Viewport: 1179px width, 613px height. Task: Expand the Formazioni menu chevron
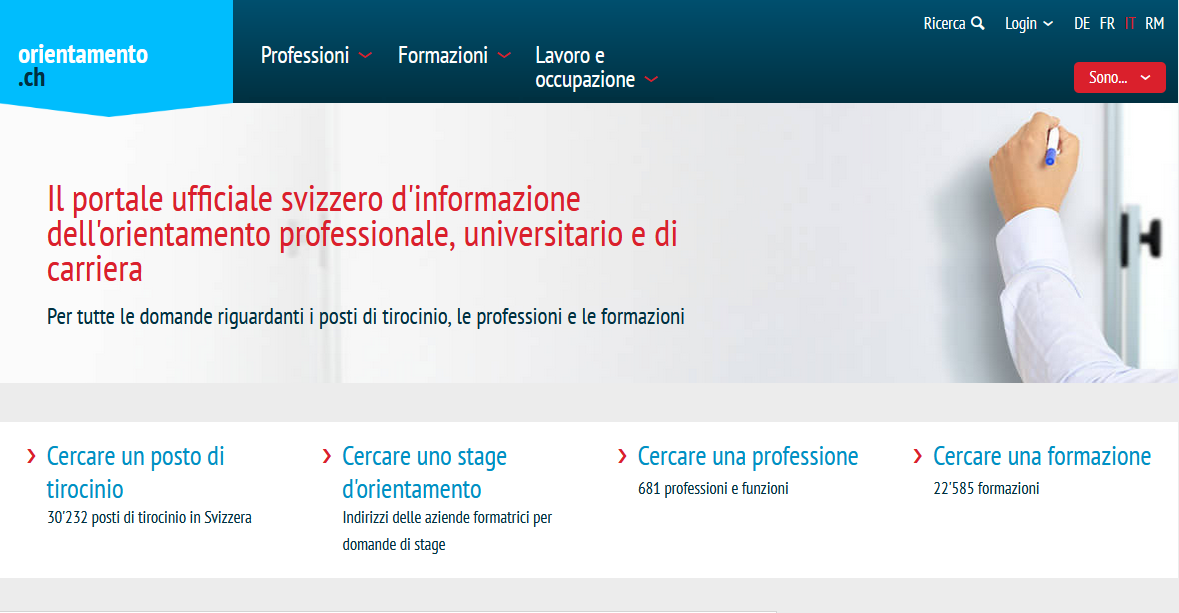pos(504,56)
